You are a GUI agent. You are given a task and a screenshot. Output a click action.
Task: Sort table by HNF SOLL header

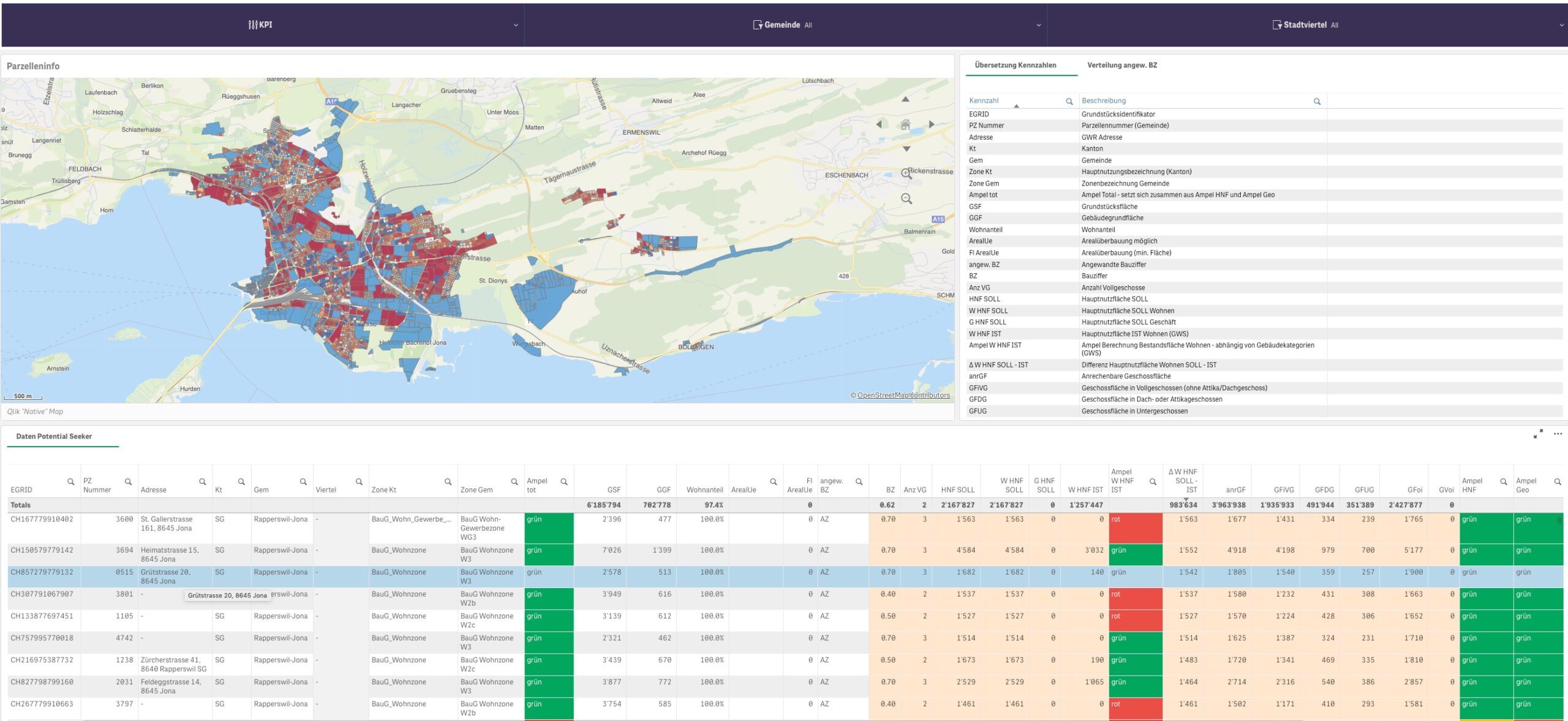(x=957, y=490)
